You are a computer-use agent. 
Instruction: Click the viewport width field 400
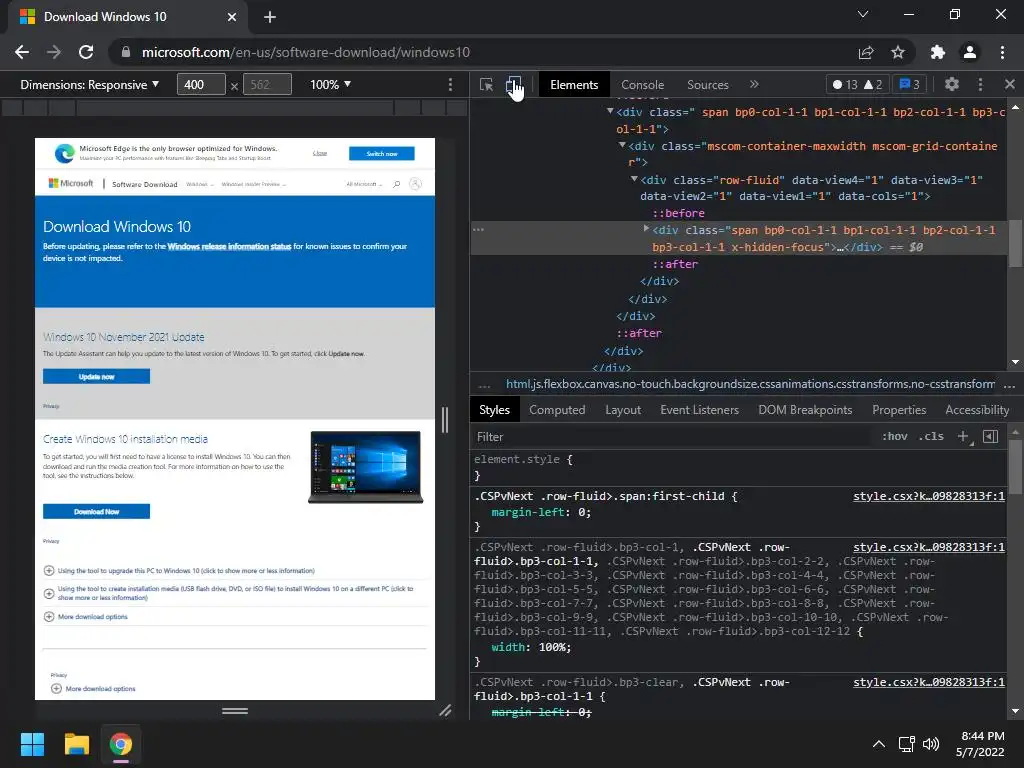tap(201, 85)
